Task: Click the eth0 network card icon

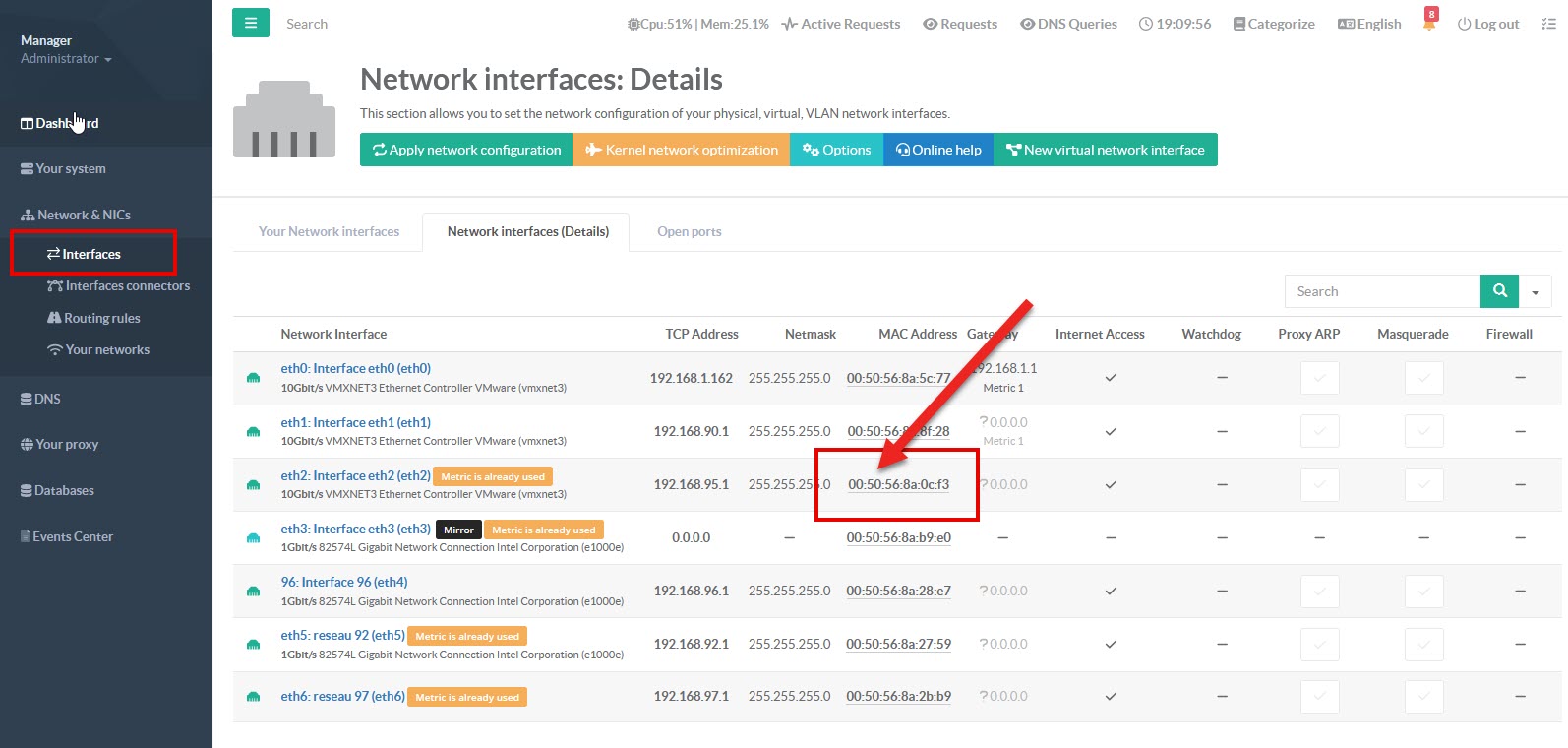Action: coord(253,378)
